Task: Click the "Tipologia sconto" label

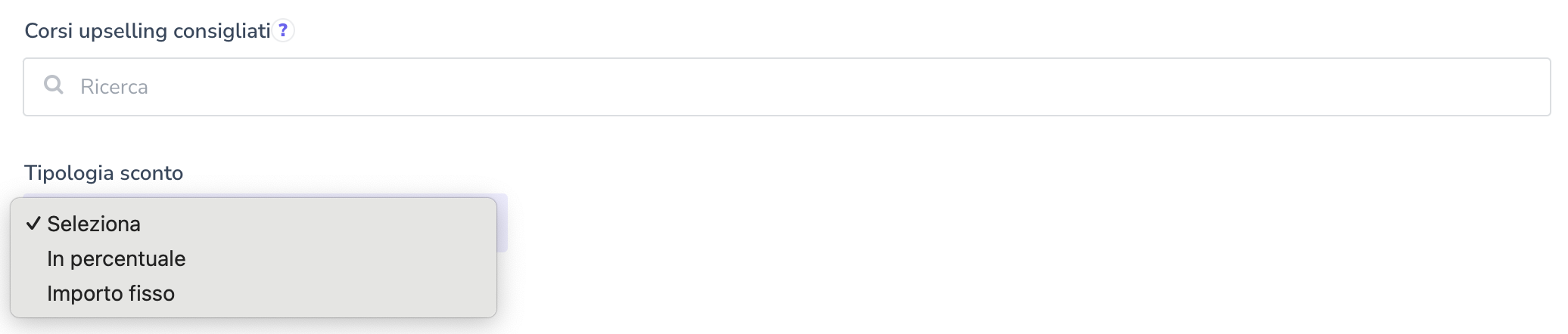Action: pos(104,173)
